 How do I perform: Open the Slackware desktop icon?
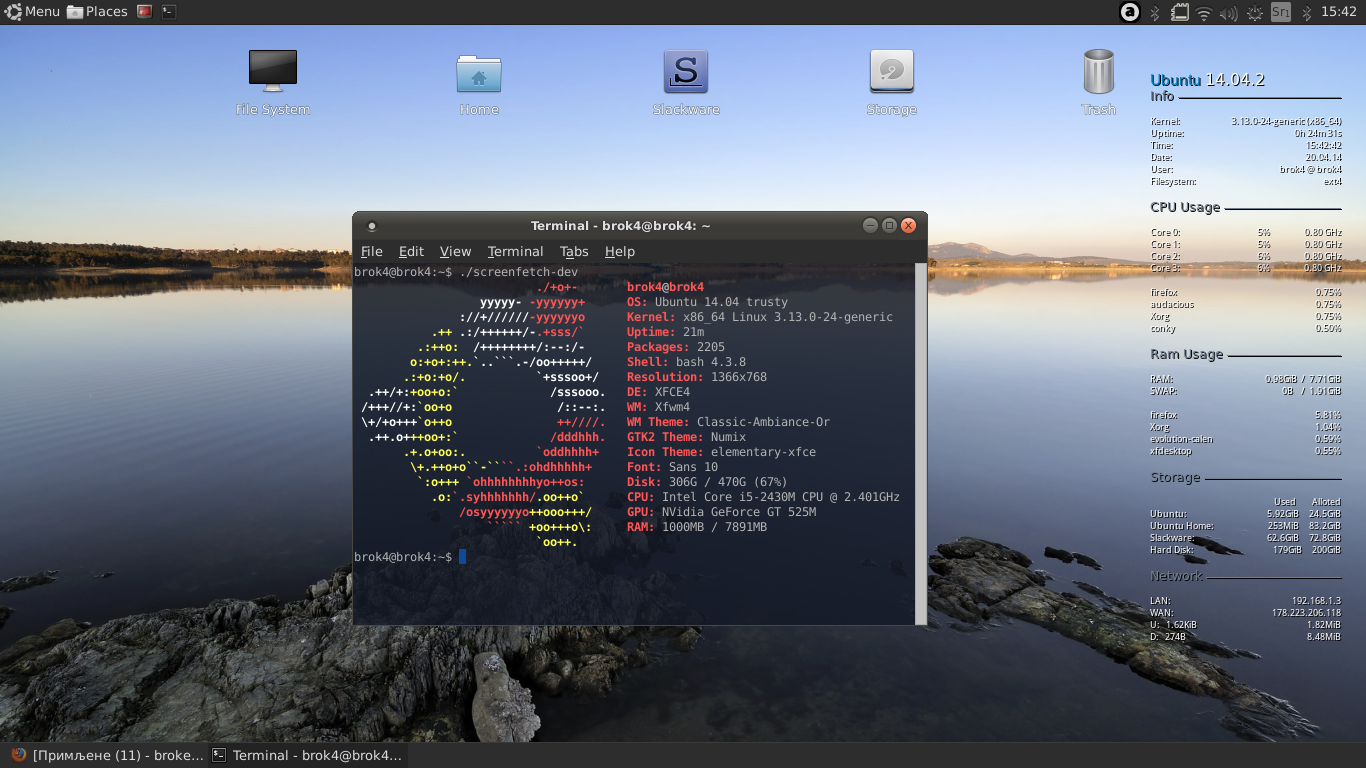tap(686, 82)
